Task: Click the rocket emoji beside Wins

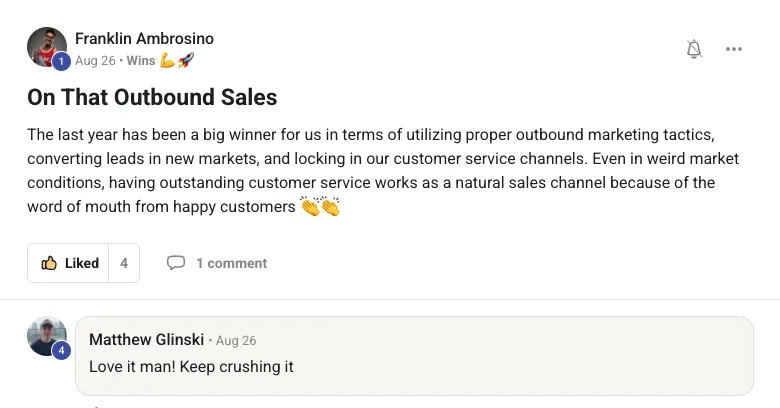Action: pos(185,60)
